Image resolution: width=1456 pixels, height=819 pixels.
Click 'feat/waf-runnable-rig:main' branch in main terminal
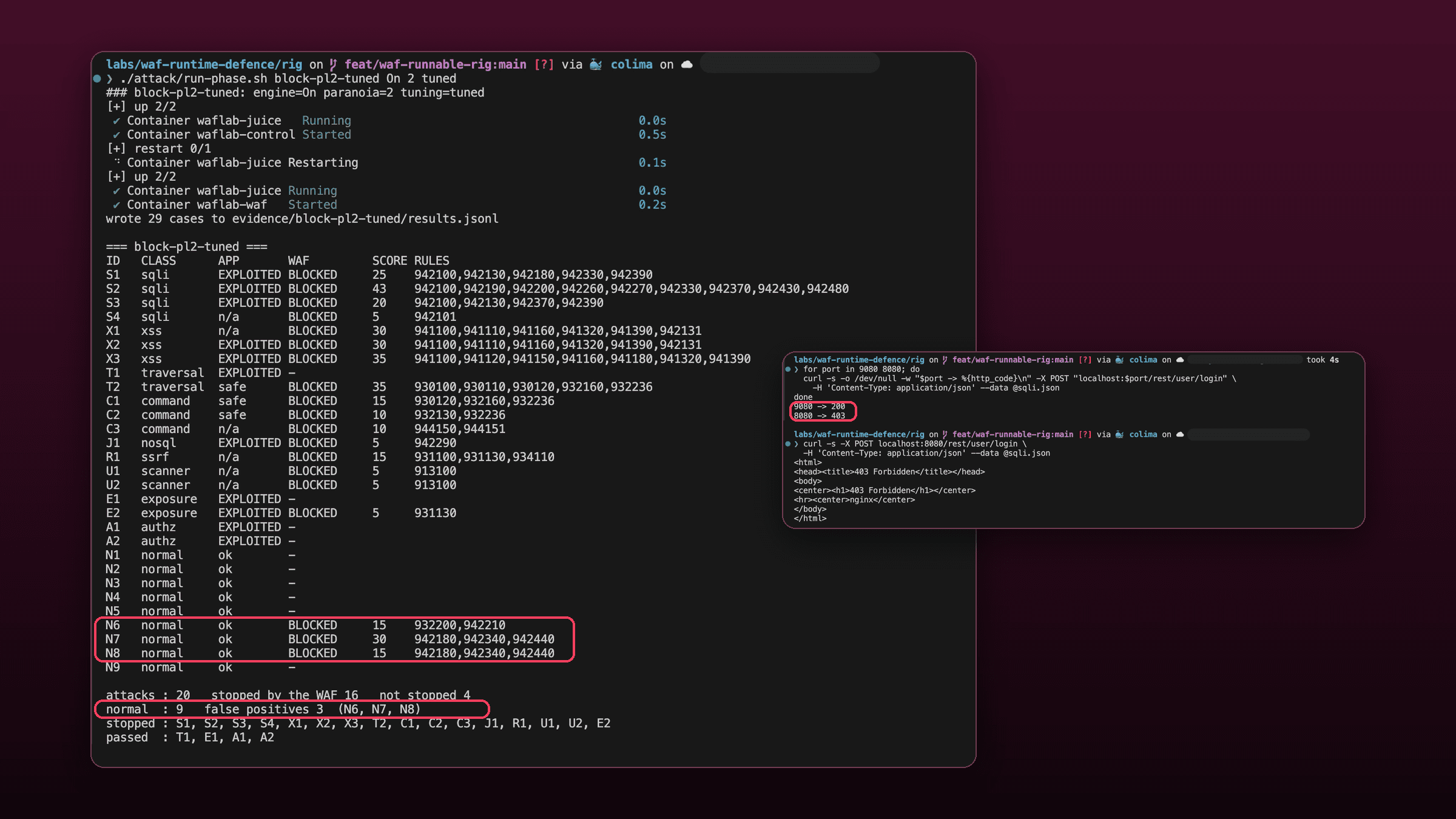[x=435, y=64]
